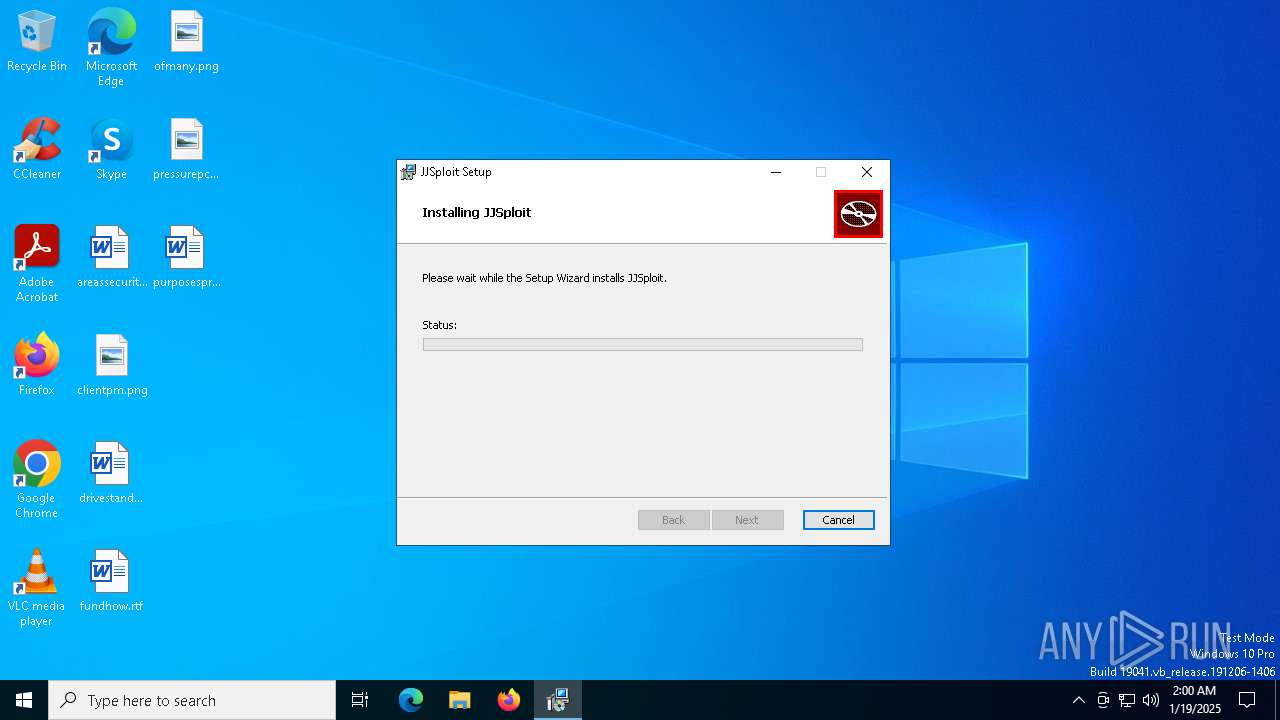The image size is (1280, 720).
Task: Select the areassecurit Word document icon
Action: (111, 257)
